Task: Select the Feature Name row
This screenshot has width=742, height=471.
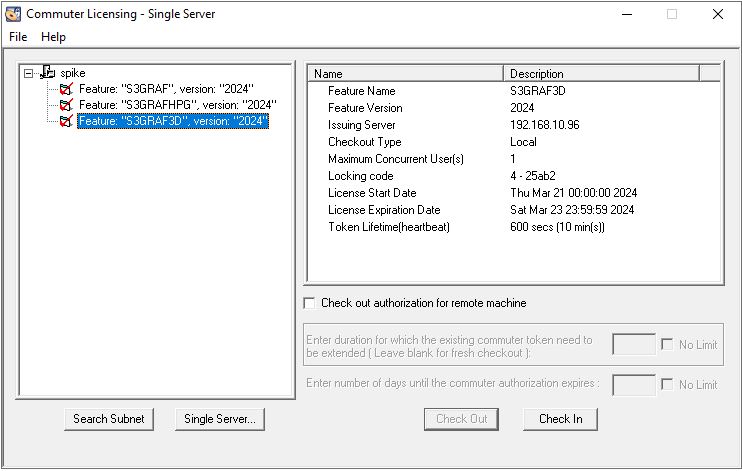Action: (513, 91)
